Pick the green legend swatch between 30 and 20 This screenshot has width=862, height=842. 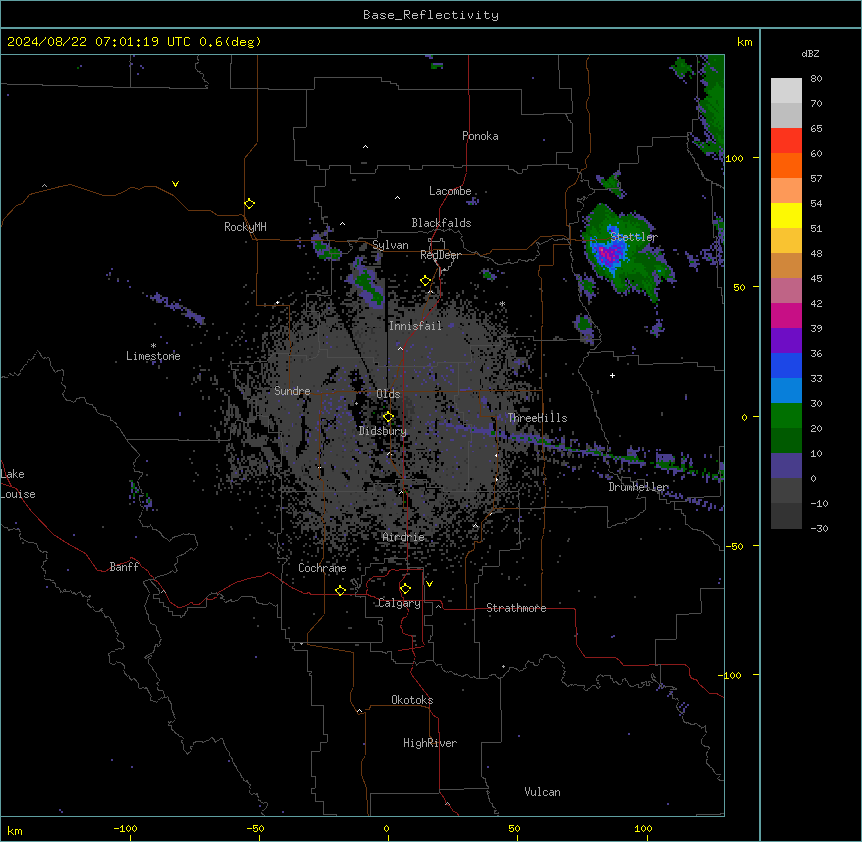coord(786,416)
